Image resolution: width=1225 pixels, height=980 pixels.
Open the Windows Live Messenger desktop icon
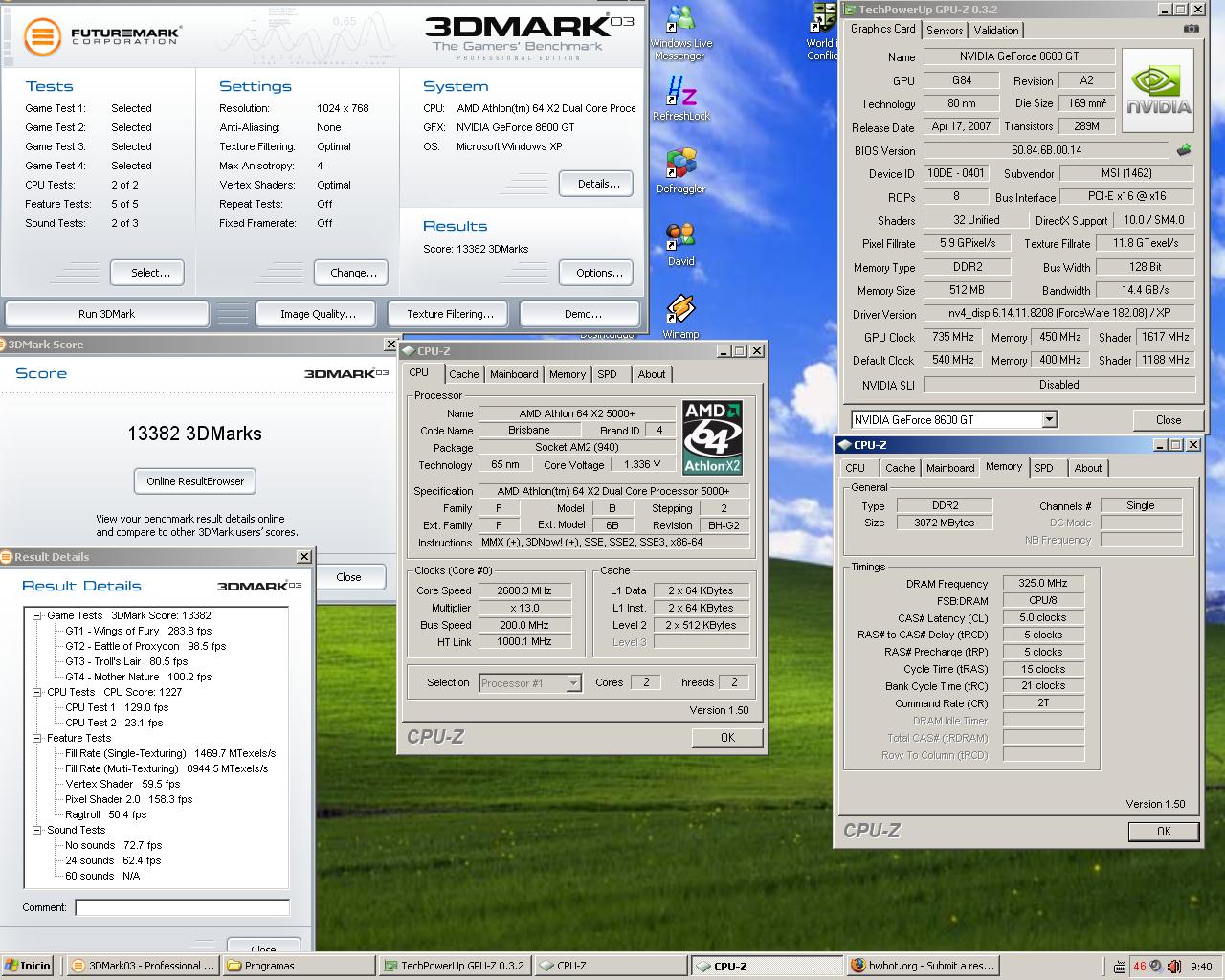pyautogui.click(x=680, y=32)
